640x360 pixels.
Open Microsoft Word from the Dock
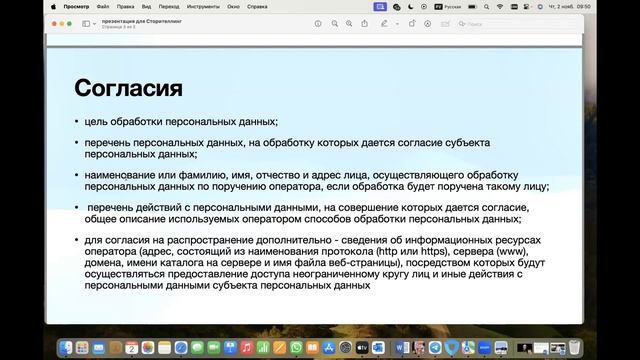coord(402,348)
